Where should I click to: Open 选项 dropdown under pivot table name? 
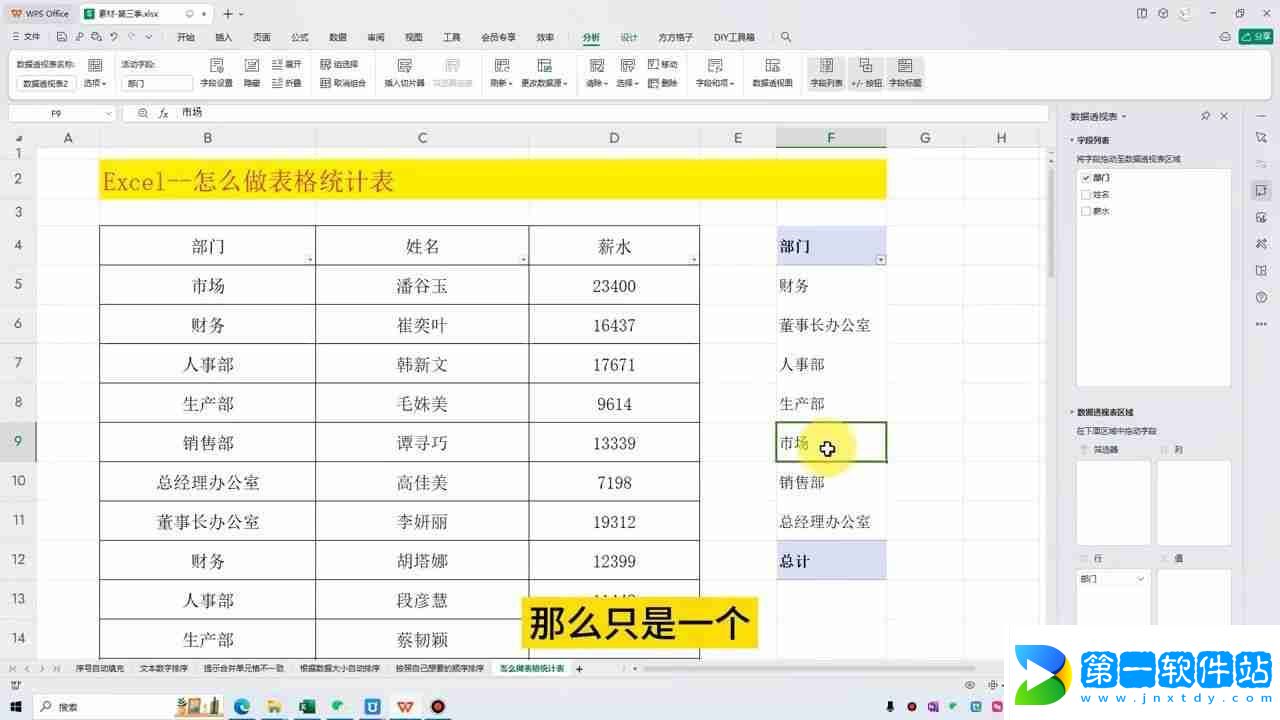tap(94, 84)
